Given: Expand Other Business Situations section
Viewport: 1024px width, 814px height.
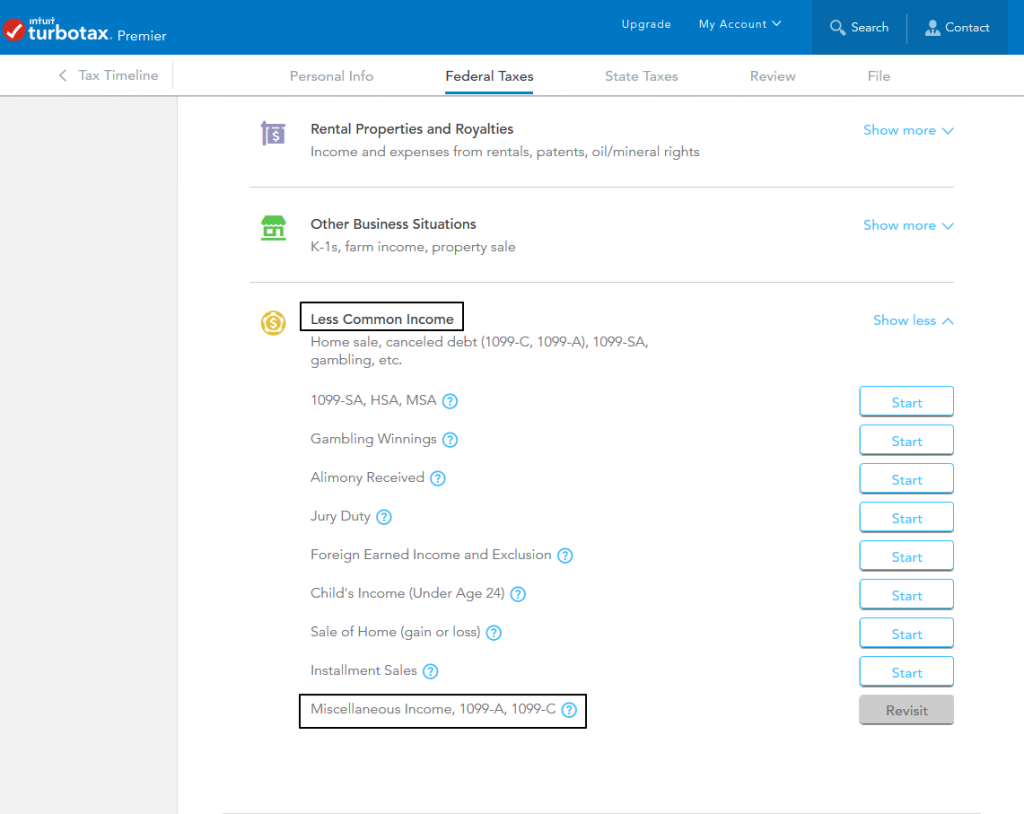Looking at the screenshot, I should point(908,225).
